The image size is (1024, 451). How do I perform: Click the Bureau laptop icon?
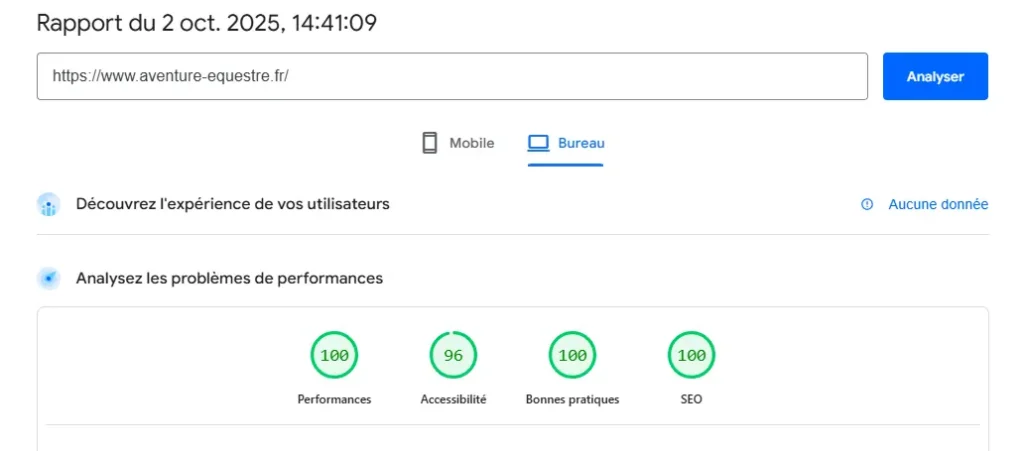coord(539,143)
